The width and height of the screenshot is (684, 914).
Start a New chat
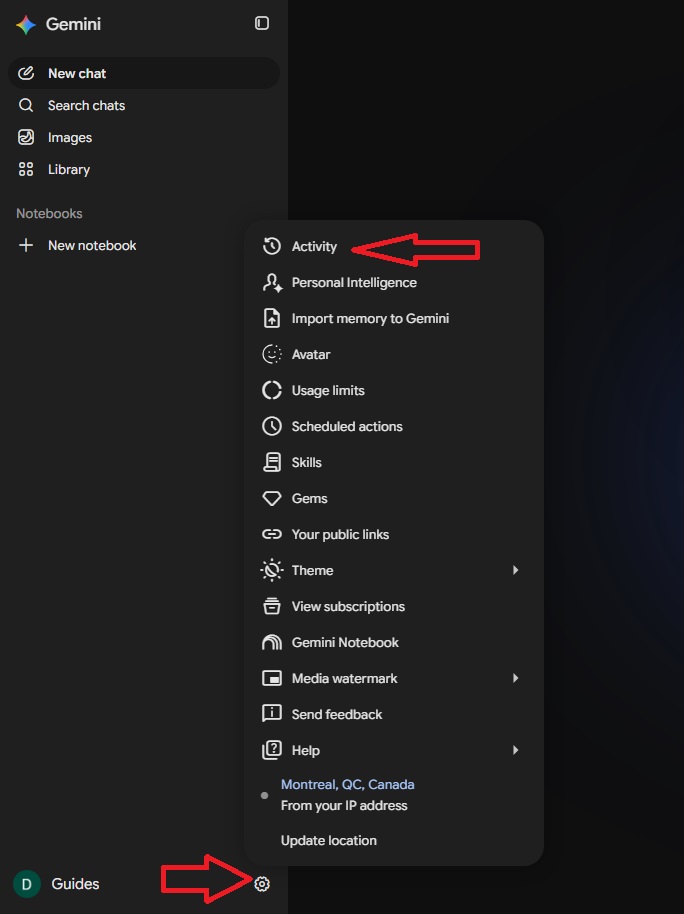click(144, 73)
